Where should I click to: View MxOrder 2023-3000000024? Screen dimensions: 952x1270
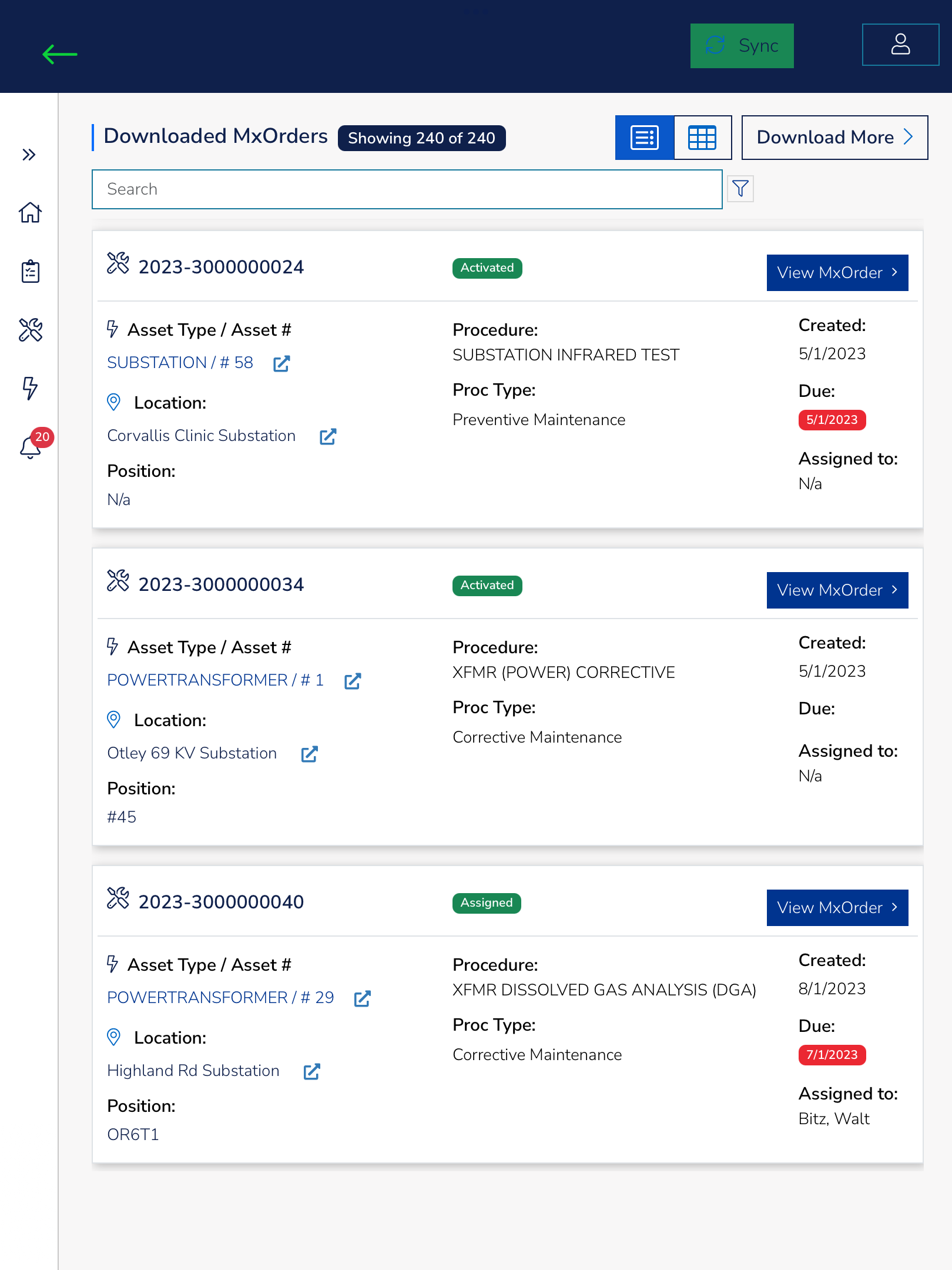[837, 273]
